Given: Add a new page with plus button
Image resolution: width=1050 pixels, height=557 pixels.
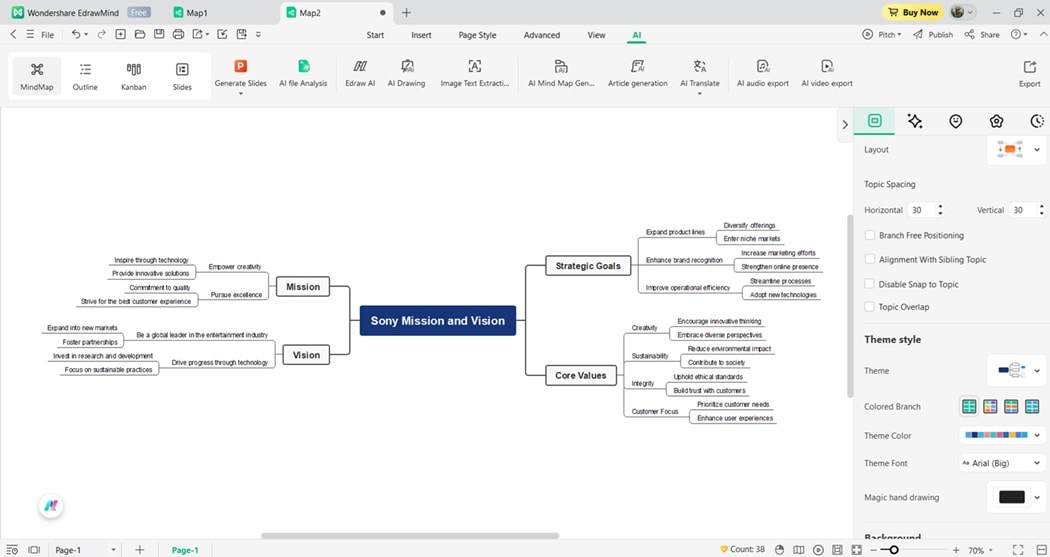Looking at the screenshot, I should pyautogui.click(x=139, y=550).
